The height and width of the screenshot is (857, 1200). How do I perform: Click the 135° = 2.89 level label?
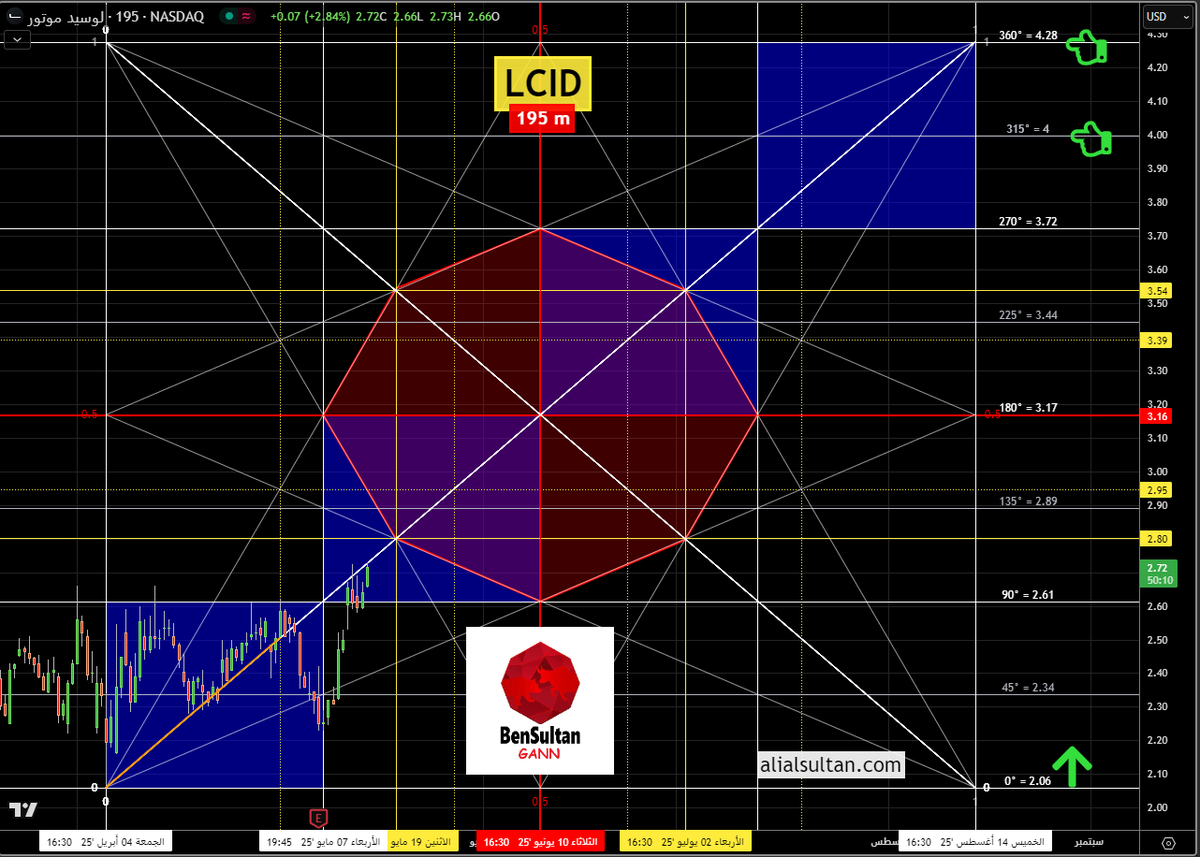[1027, 501]
